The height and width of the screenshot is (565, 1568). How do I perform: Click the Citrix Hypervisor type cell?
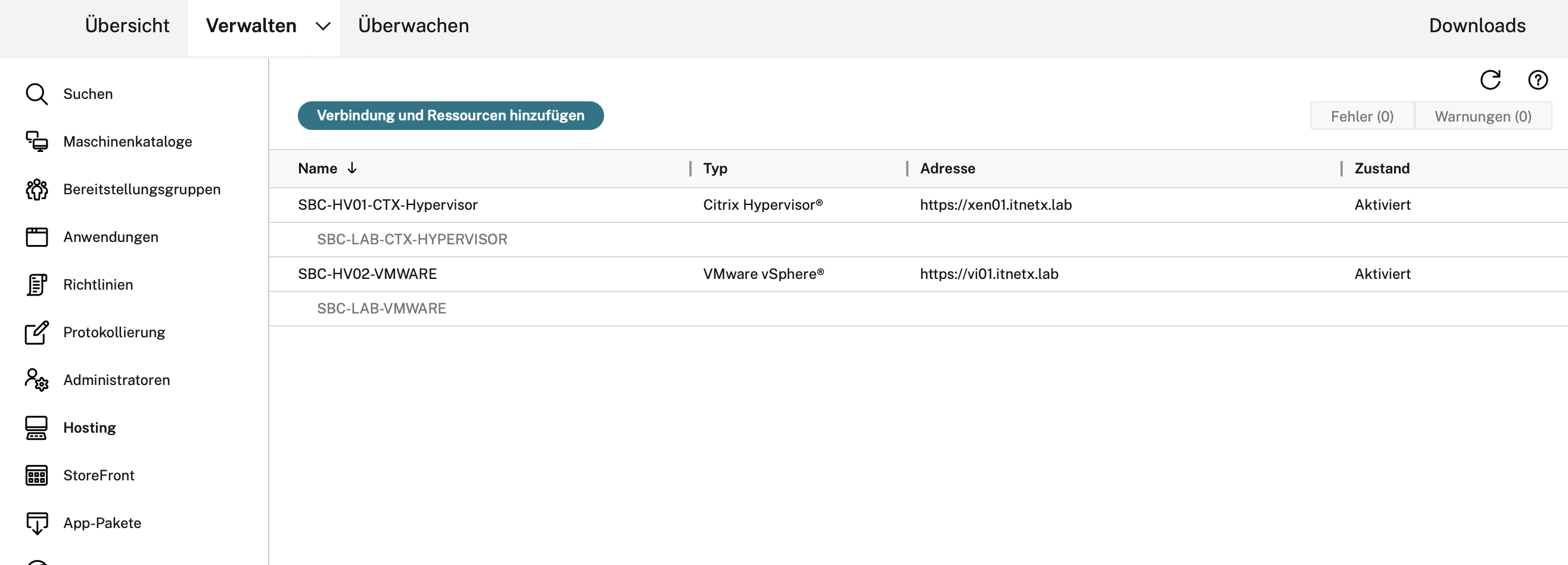coord(763,205)
